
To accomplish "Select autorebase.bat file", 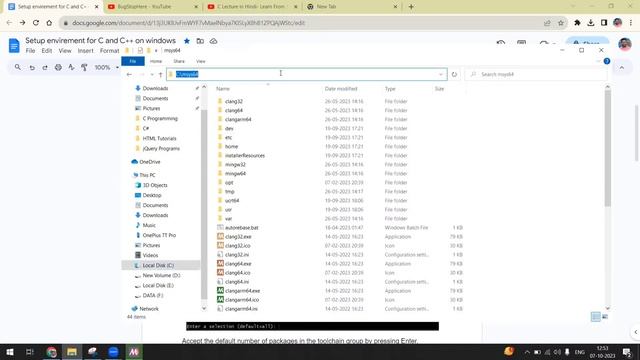I will pyautogui.click(x=241, y=228).
